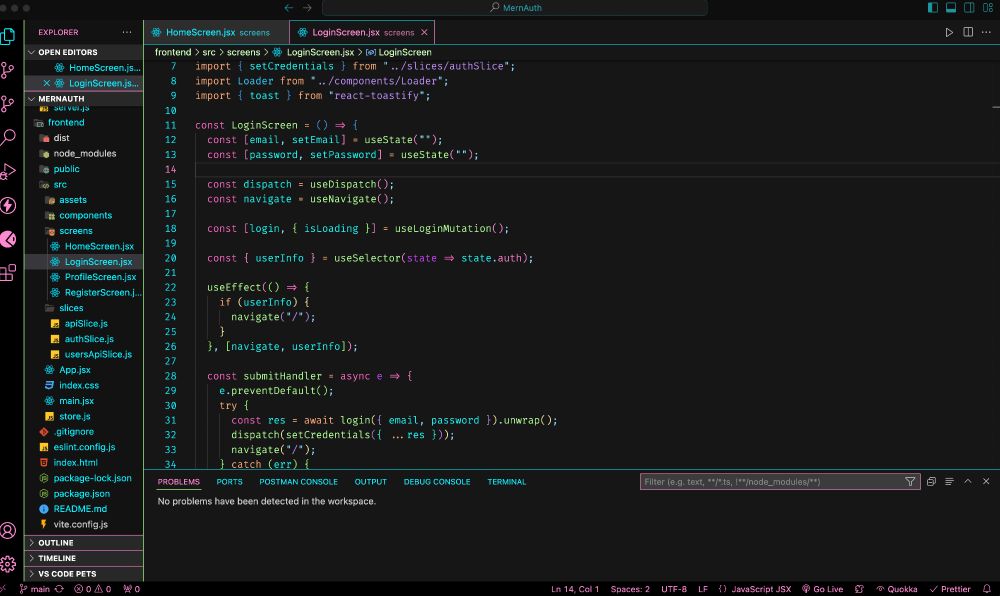Toggle the secondary sidebar layout icon

click(969, 8)
